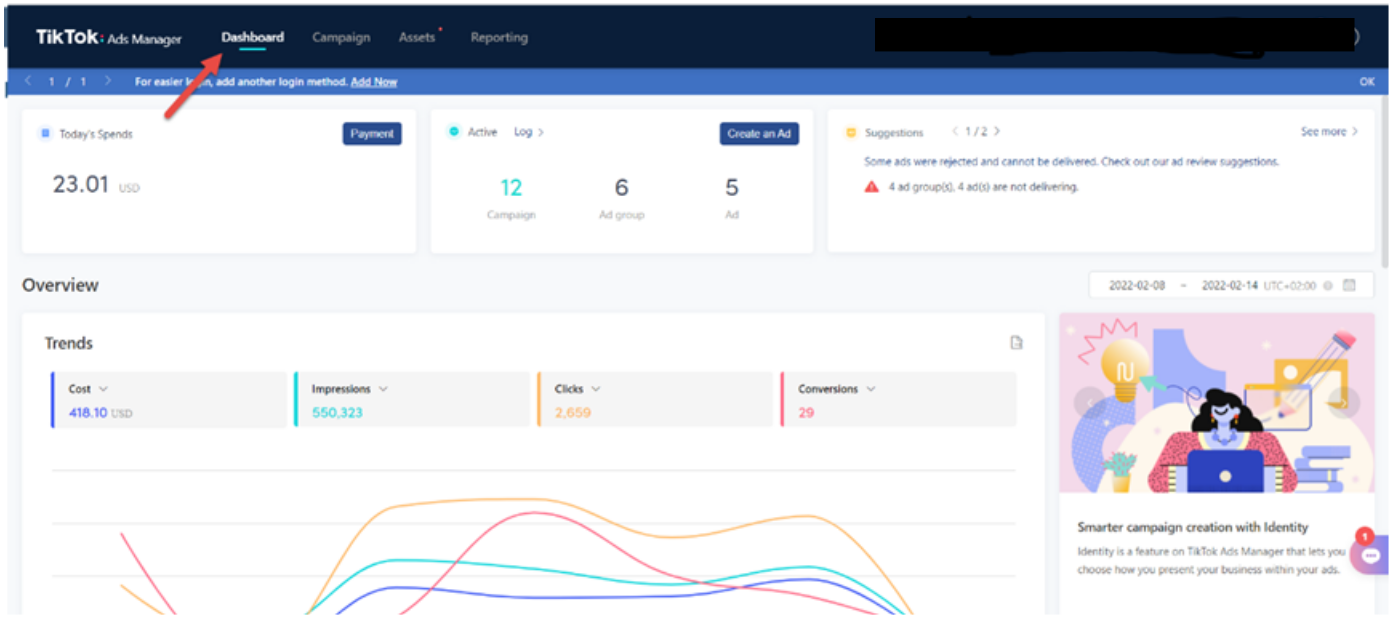Open the See more suggestions link
1392x617 pixels.
point(1329,132)
